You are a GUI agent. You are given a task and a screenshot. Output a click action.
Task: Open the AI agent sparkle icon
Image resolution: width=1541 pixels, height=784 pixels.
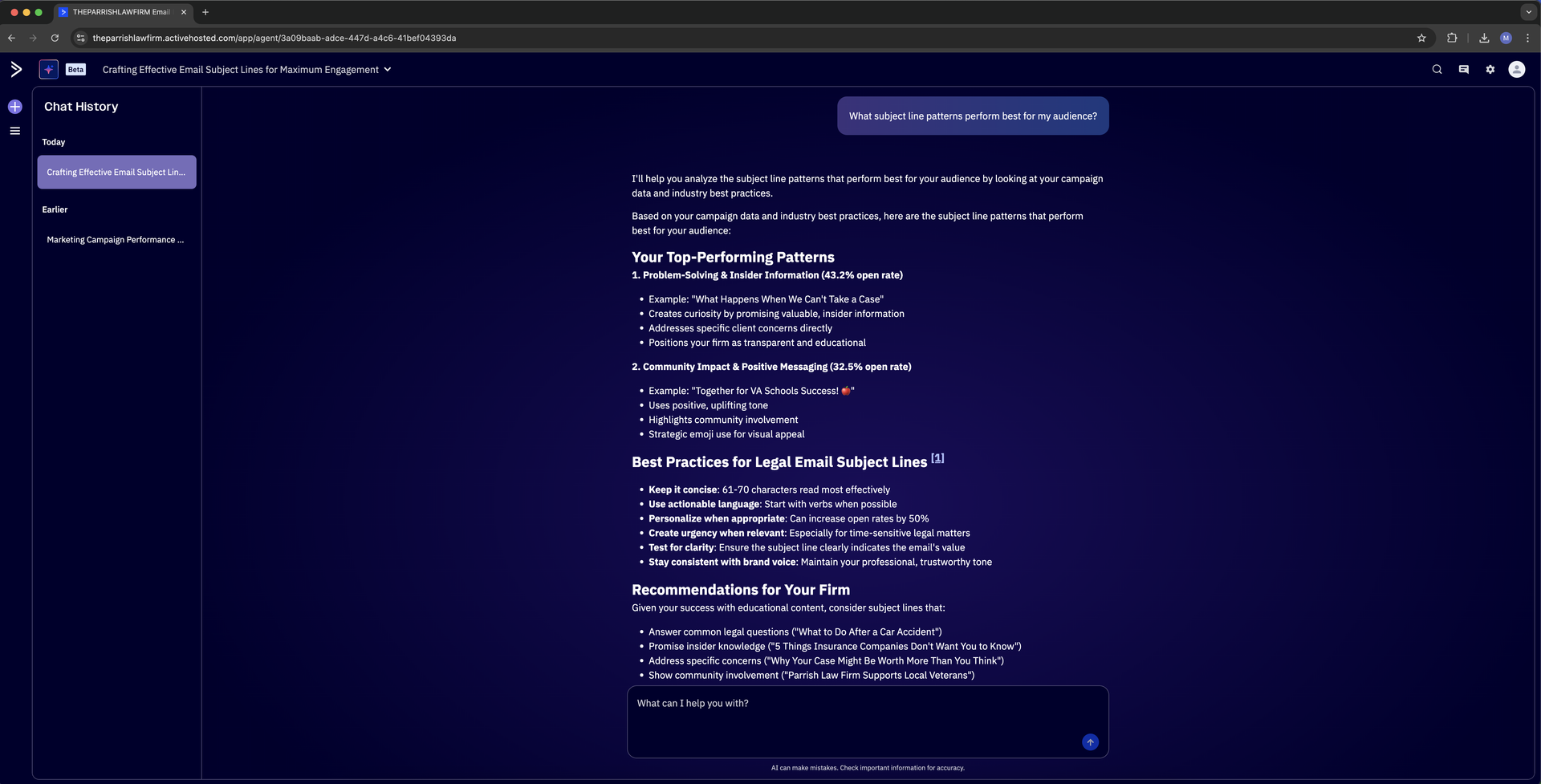pyautogui.click(x=49, y=70)
